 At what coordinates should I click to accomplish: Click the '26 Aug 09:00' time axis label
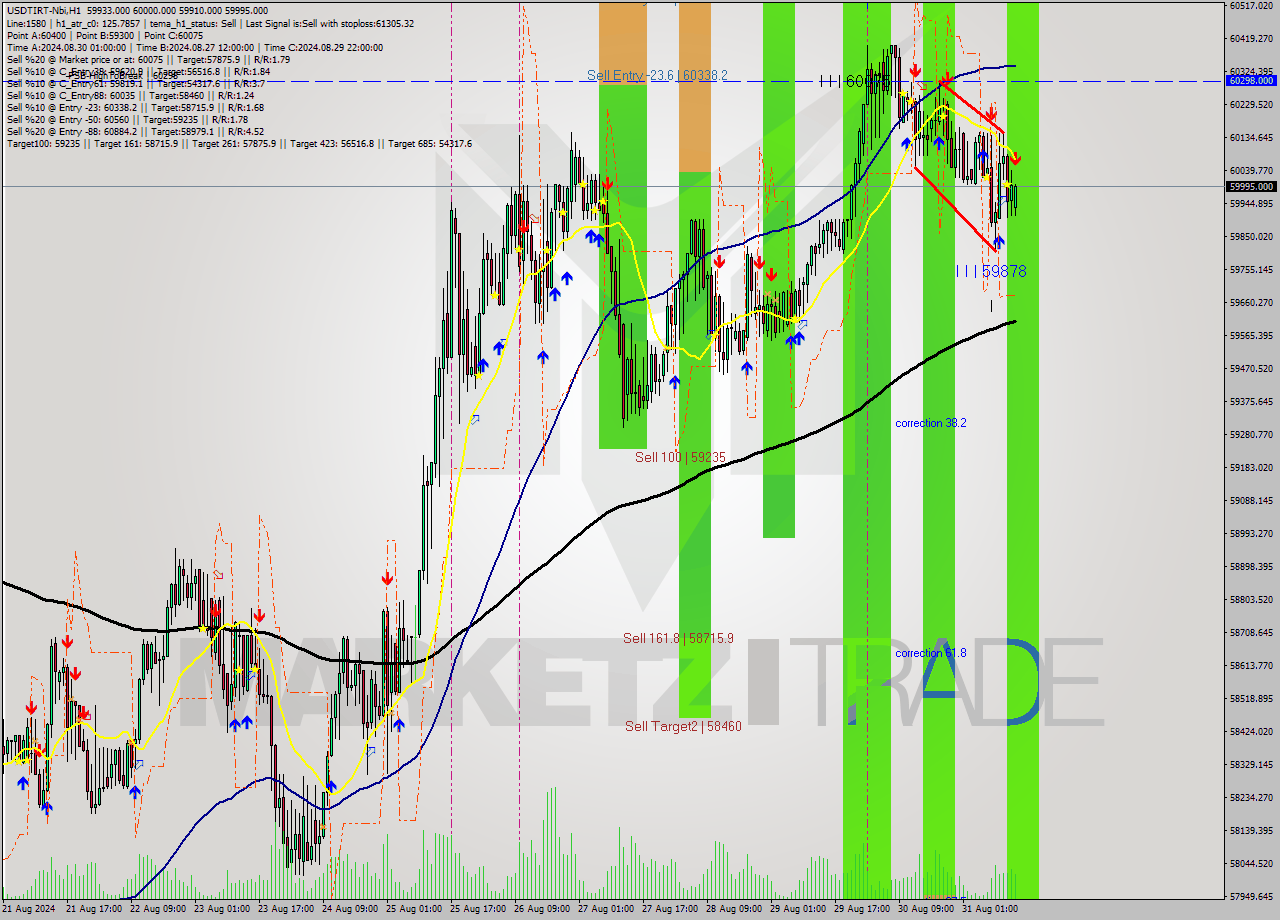543,909
